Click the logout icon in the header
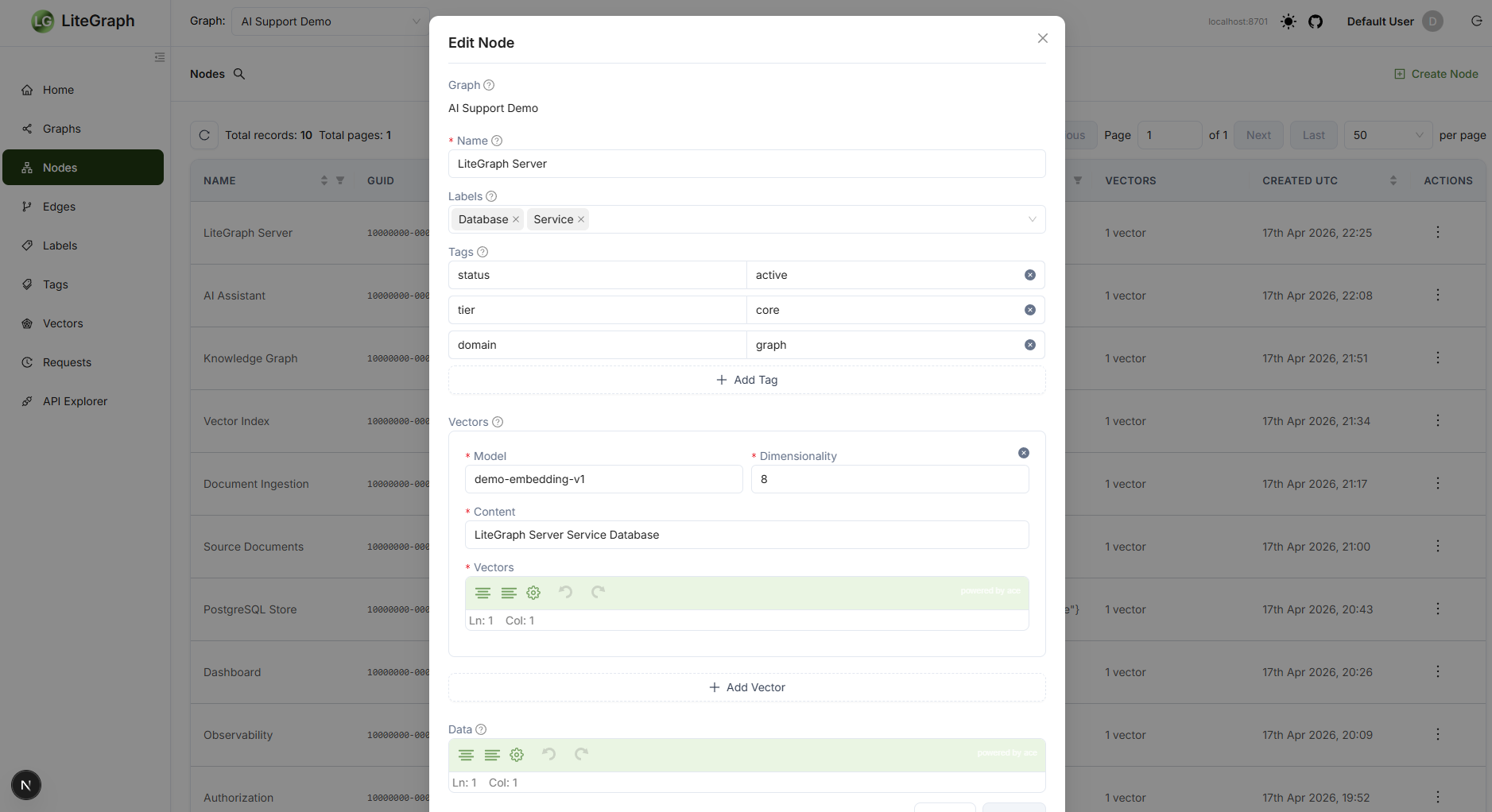The width and height of the screenshot is (1492, 812). point(1476,21)
